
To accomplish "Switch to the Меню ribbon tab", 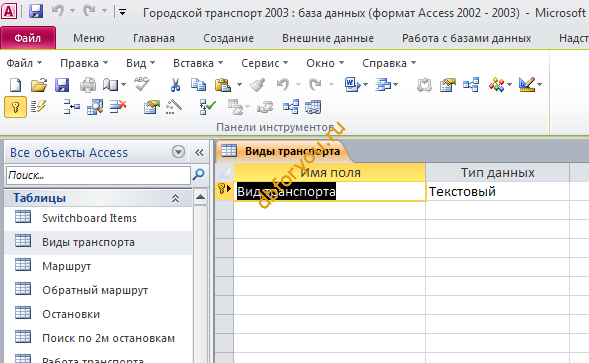I will coord(89,38).
